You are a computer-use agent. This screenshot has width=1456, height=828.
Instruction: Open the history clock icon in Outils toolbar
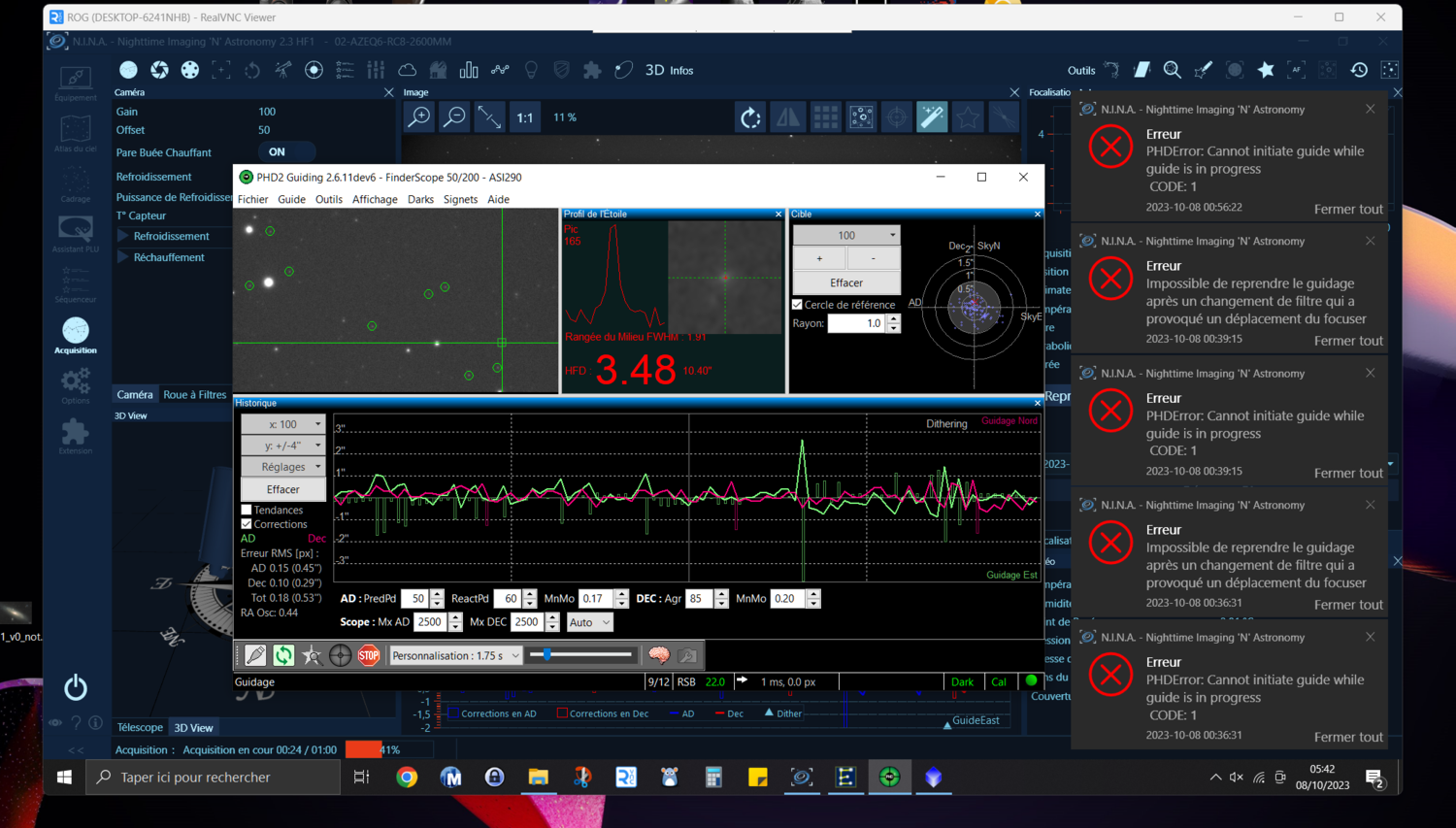click(1359, 70)
